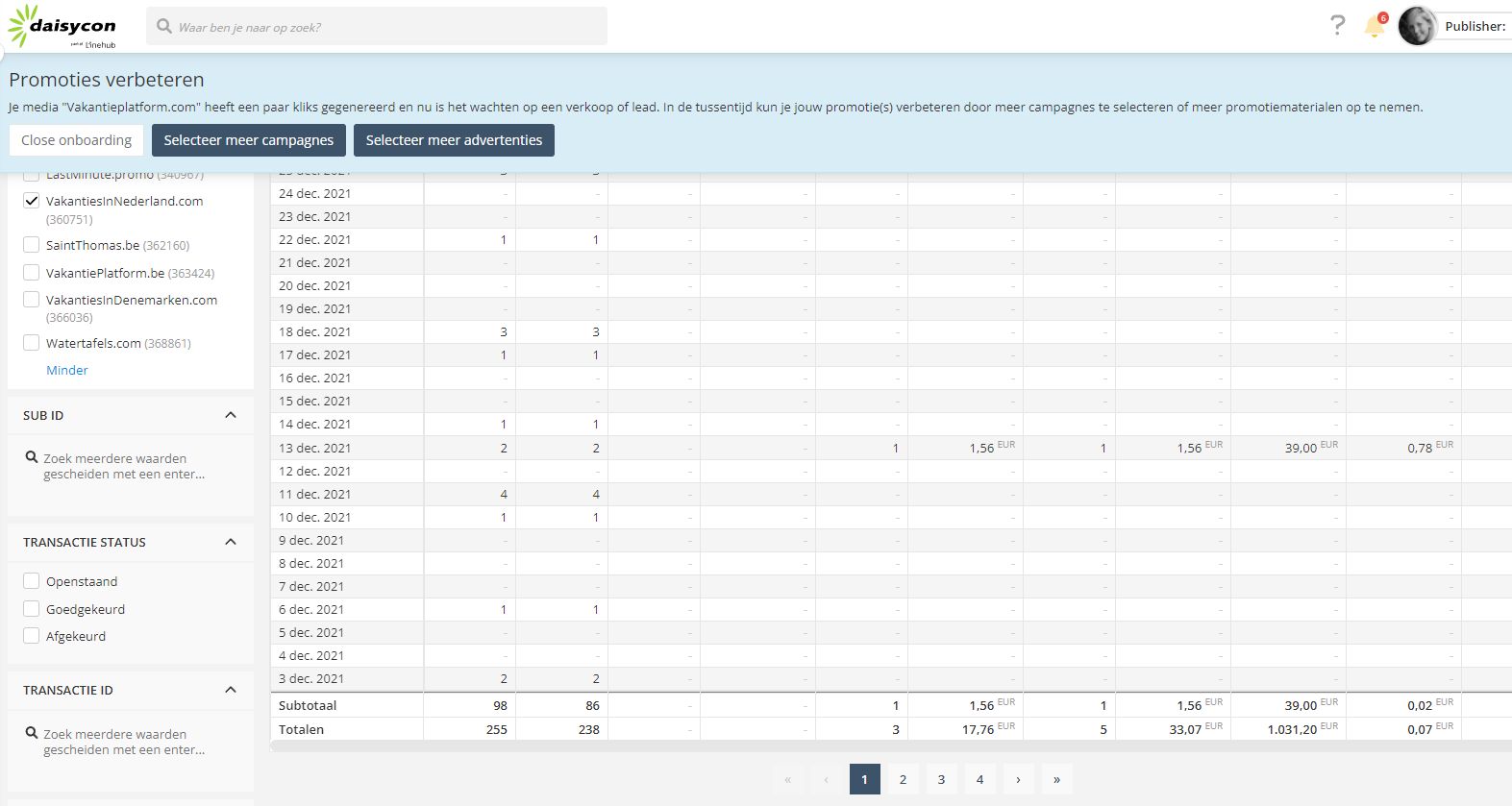The width and height of the screenshot is (1512, 806).
Task: Click the '22 dec. 2021' row date
Action: tap(314, 239)
